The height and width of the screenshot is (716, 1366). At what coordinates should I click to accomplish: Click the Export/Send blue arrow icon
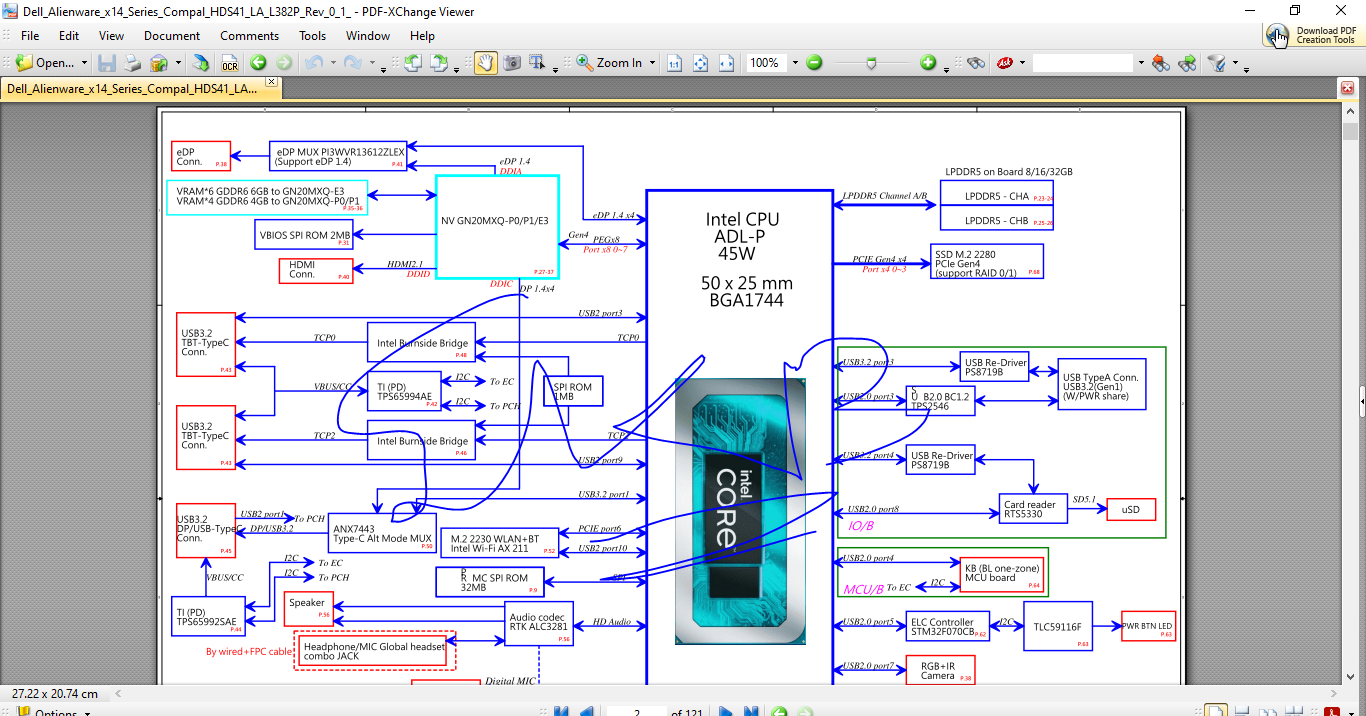pos(201,62)
